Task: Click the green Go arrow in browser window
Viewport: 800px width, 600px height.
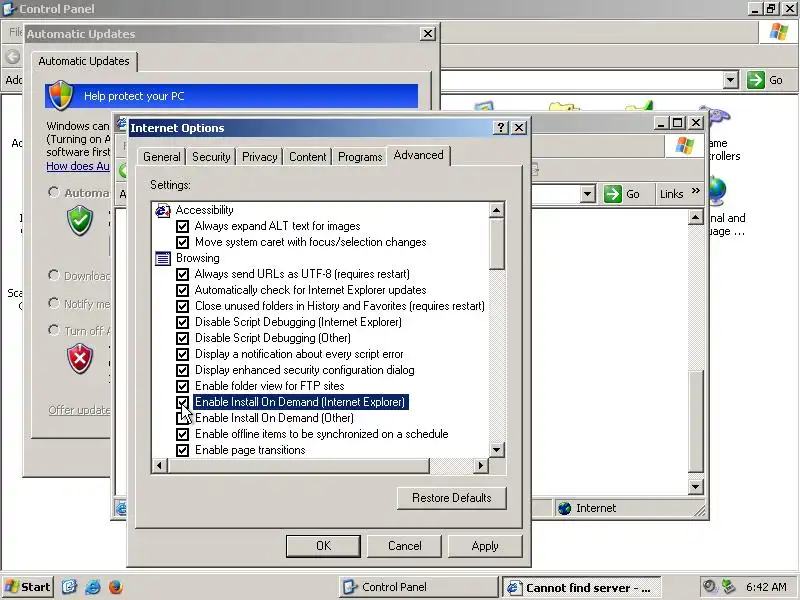Action: 613,194
